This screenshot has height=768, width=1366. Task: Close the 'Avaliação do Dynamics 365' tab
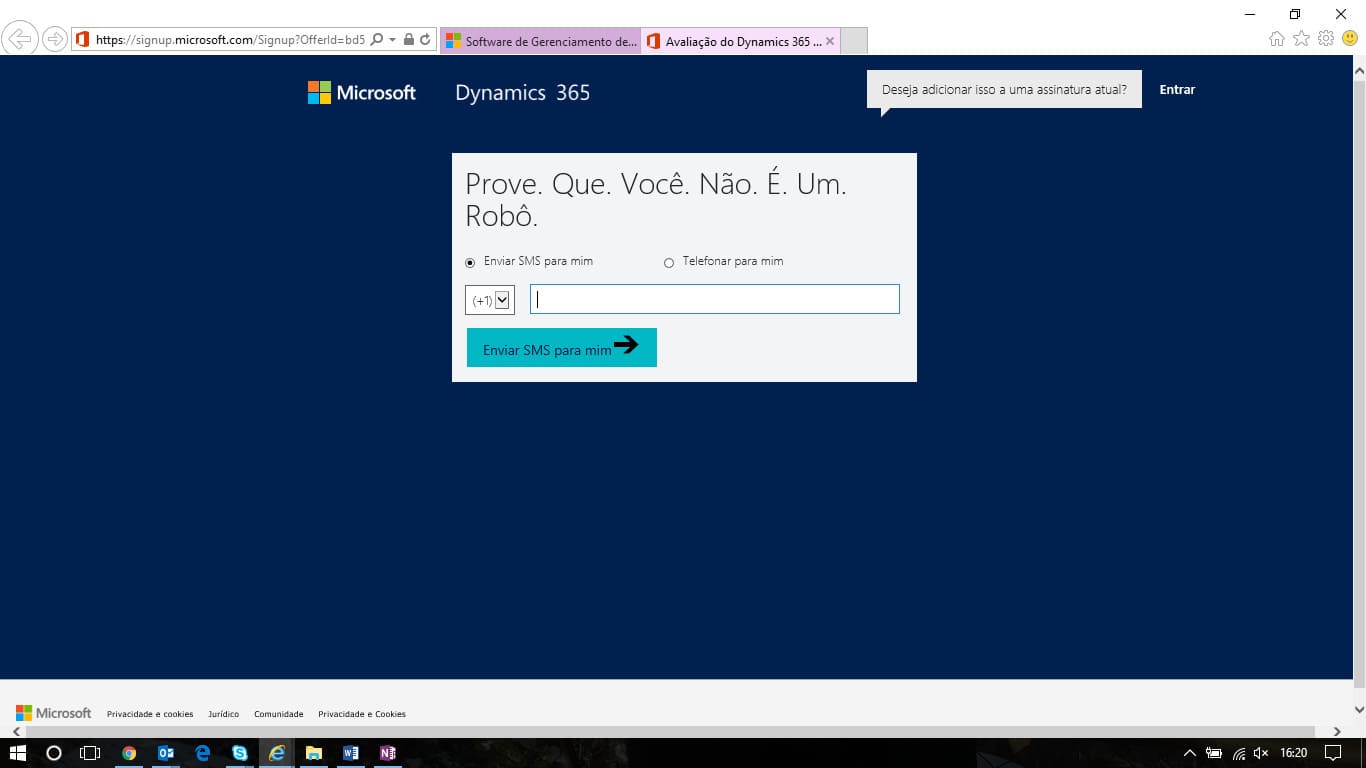[830, 41]
